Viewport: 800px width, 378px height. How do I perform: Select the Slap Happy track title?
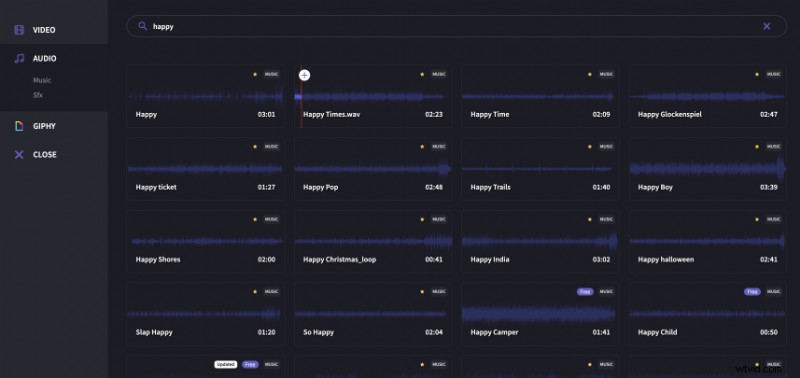click(x=154, y=332)
